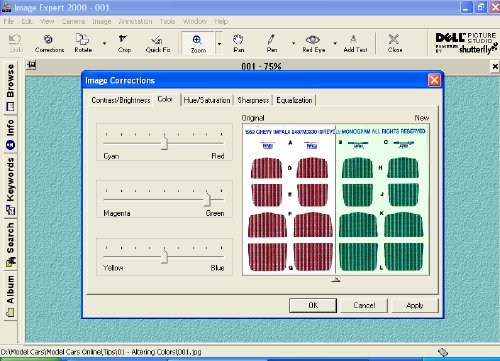Open the Camera menu
Image resolution: width=500 pixels, height=361 pixels.
[x=73, y=21]
